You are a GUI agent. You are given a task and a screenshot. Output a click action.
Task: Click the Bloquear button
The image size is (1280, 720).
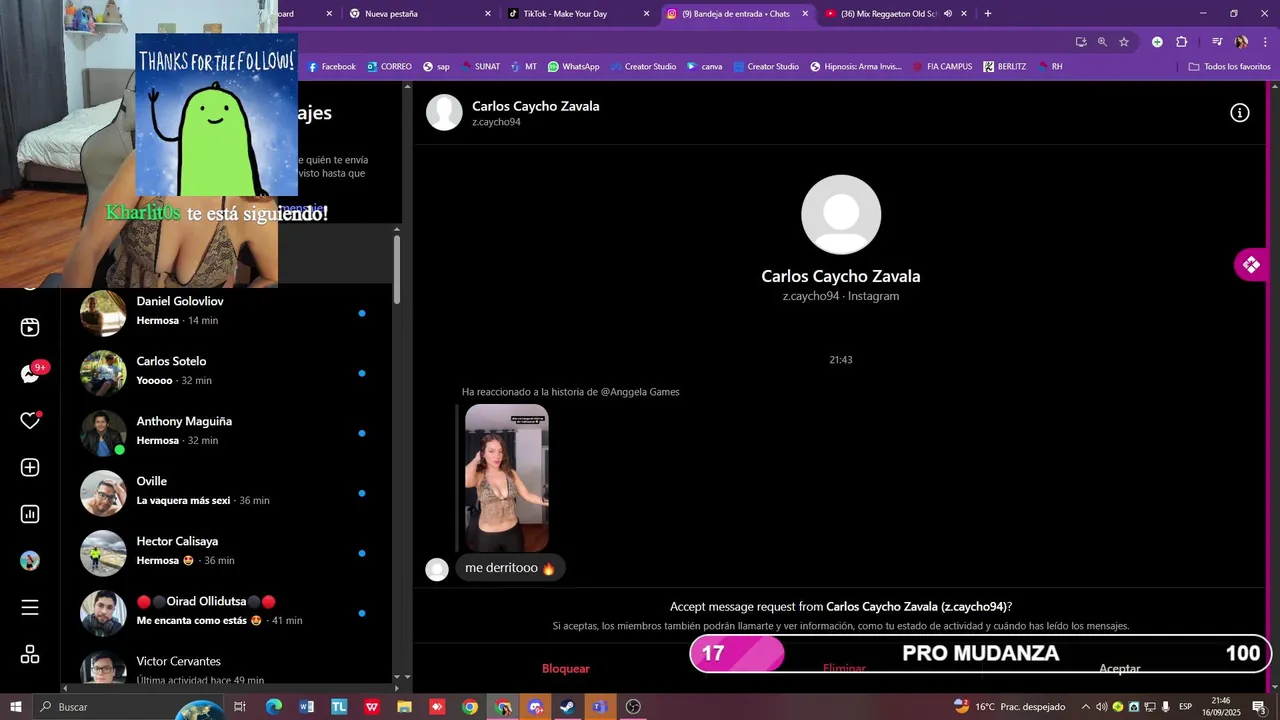(x=566, y=668)
